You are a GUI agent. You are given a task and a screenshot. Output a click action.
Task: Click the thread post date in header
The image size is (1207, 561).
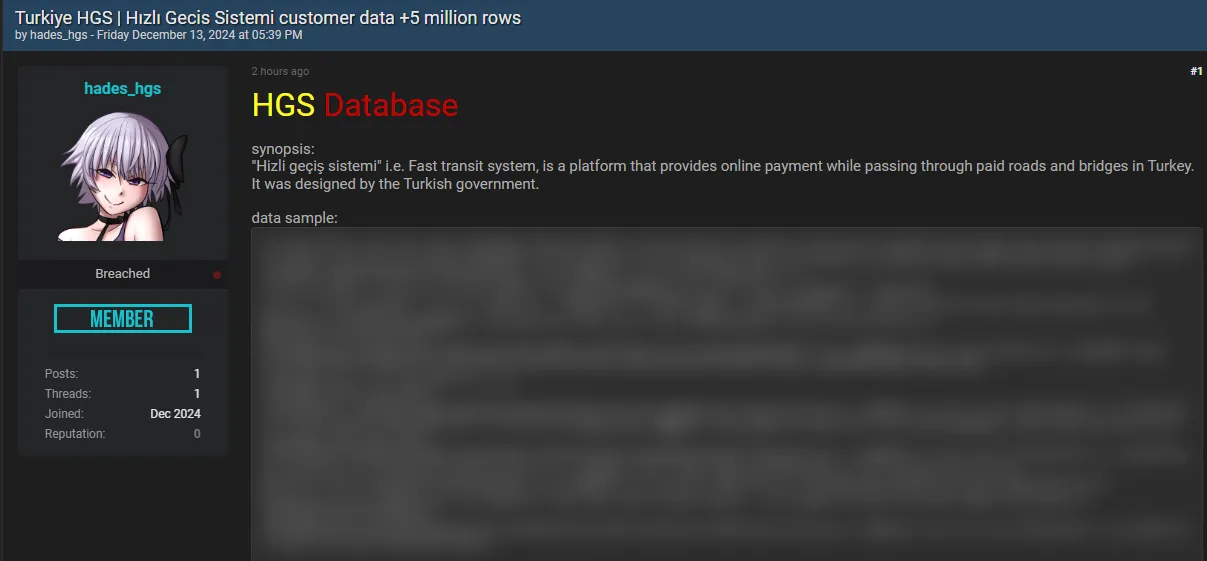point(199,35)
